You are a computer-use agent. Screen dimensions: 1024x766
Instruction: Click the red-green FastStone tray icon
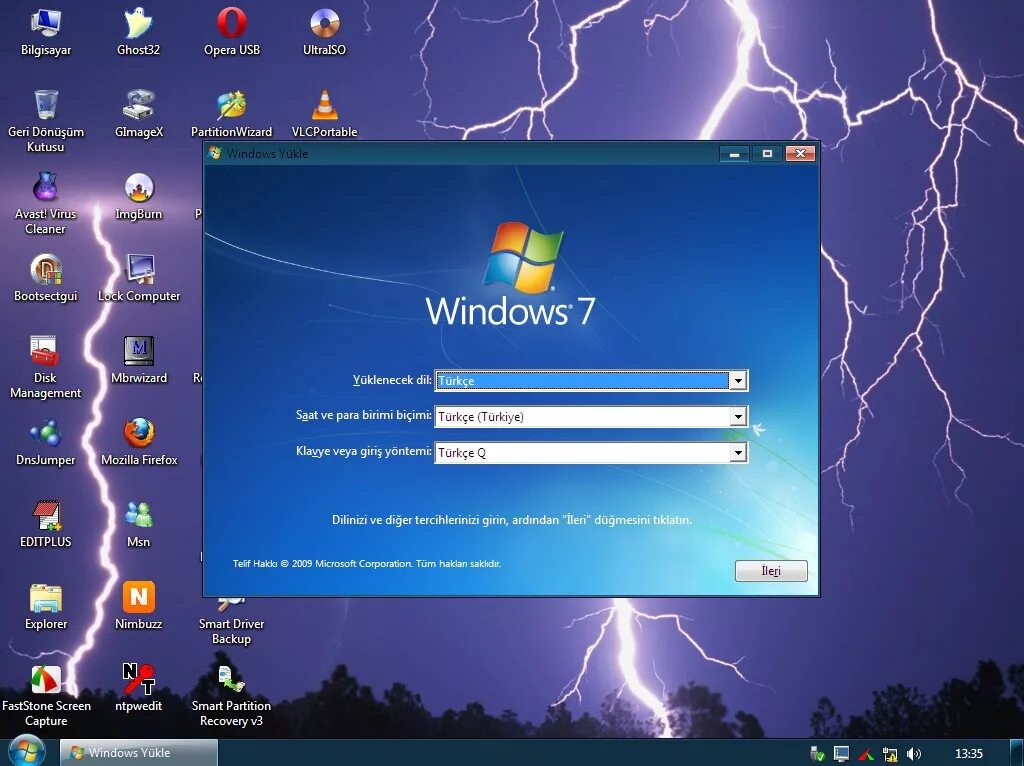pos(866,754)
